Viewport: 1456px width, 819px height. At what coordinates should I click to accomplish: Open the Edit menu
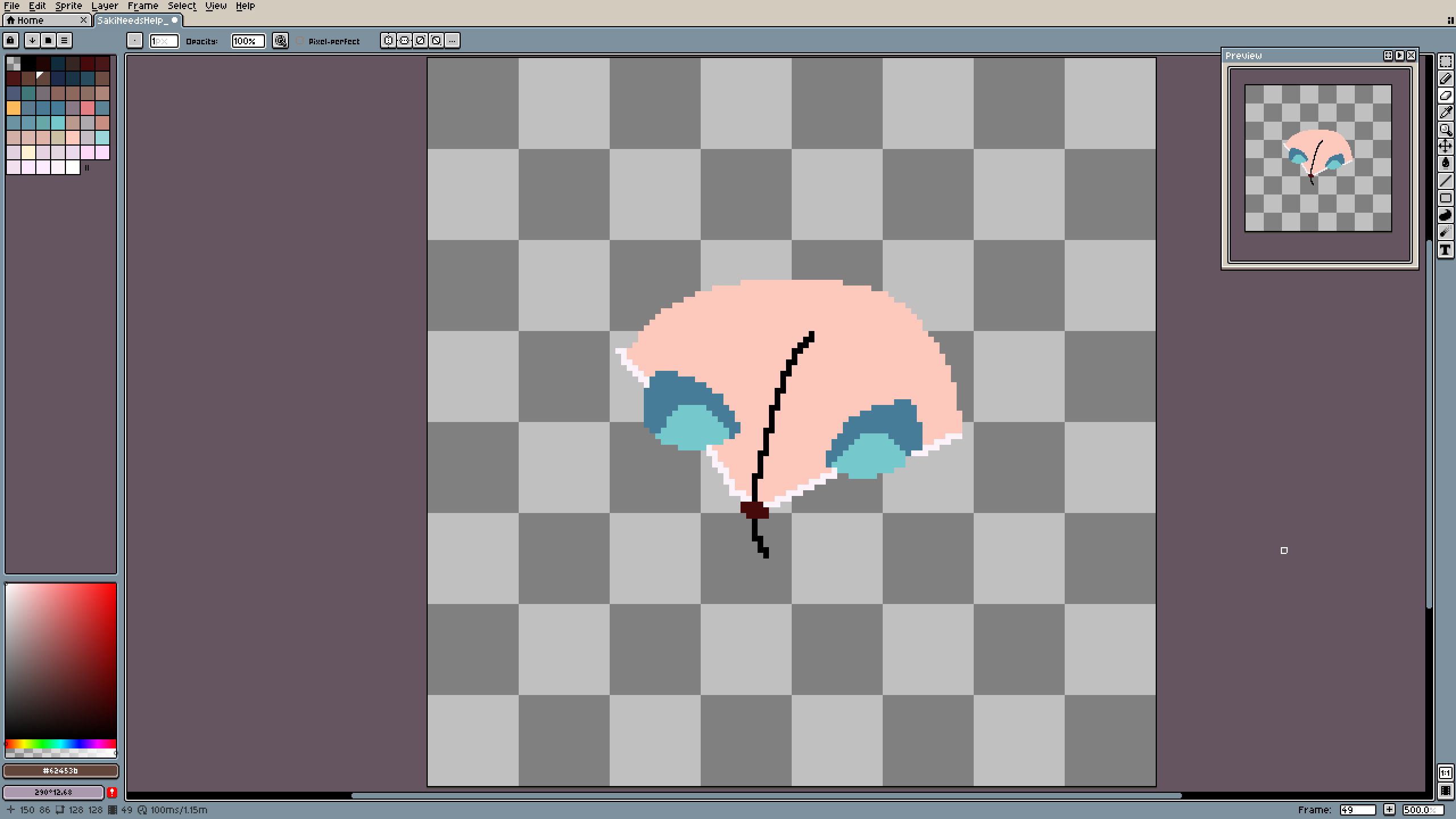[x=38, y=6]
